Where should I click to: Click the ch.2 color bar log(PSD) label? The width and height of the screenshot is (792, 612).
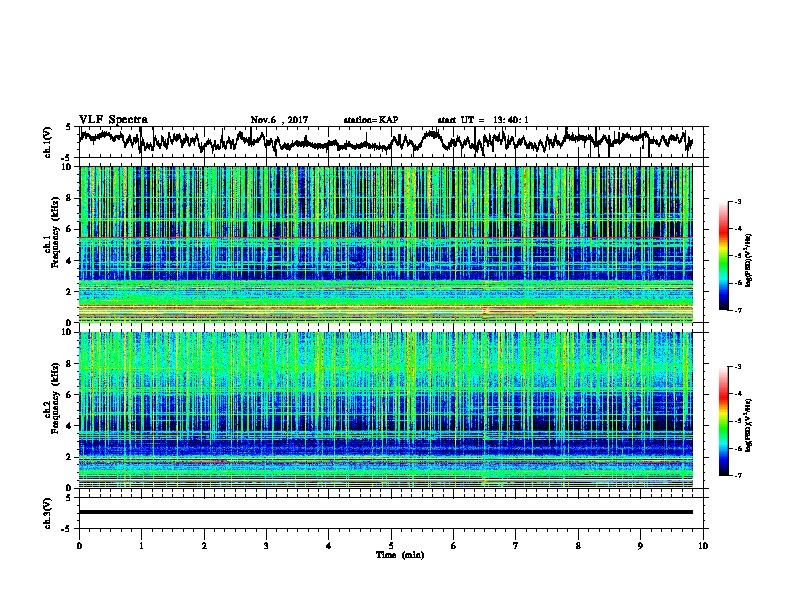tap(749, 425)
